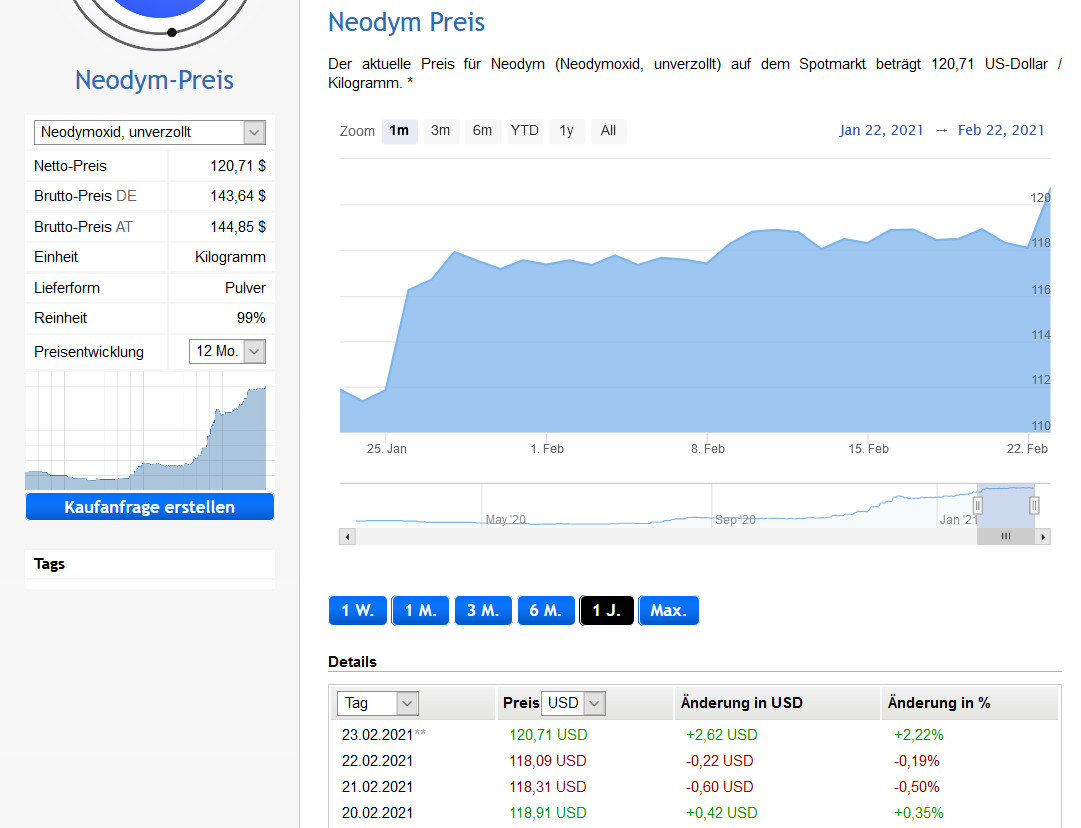Screen dimensions: 1081x828
Task: Click the Reinheit value 99%
Action: point(251,318)
